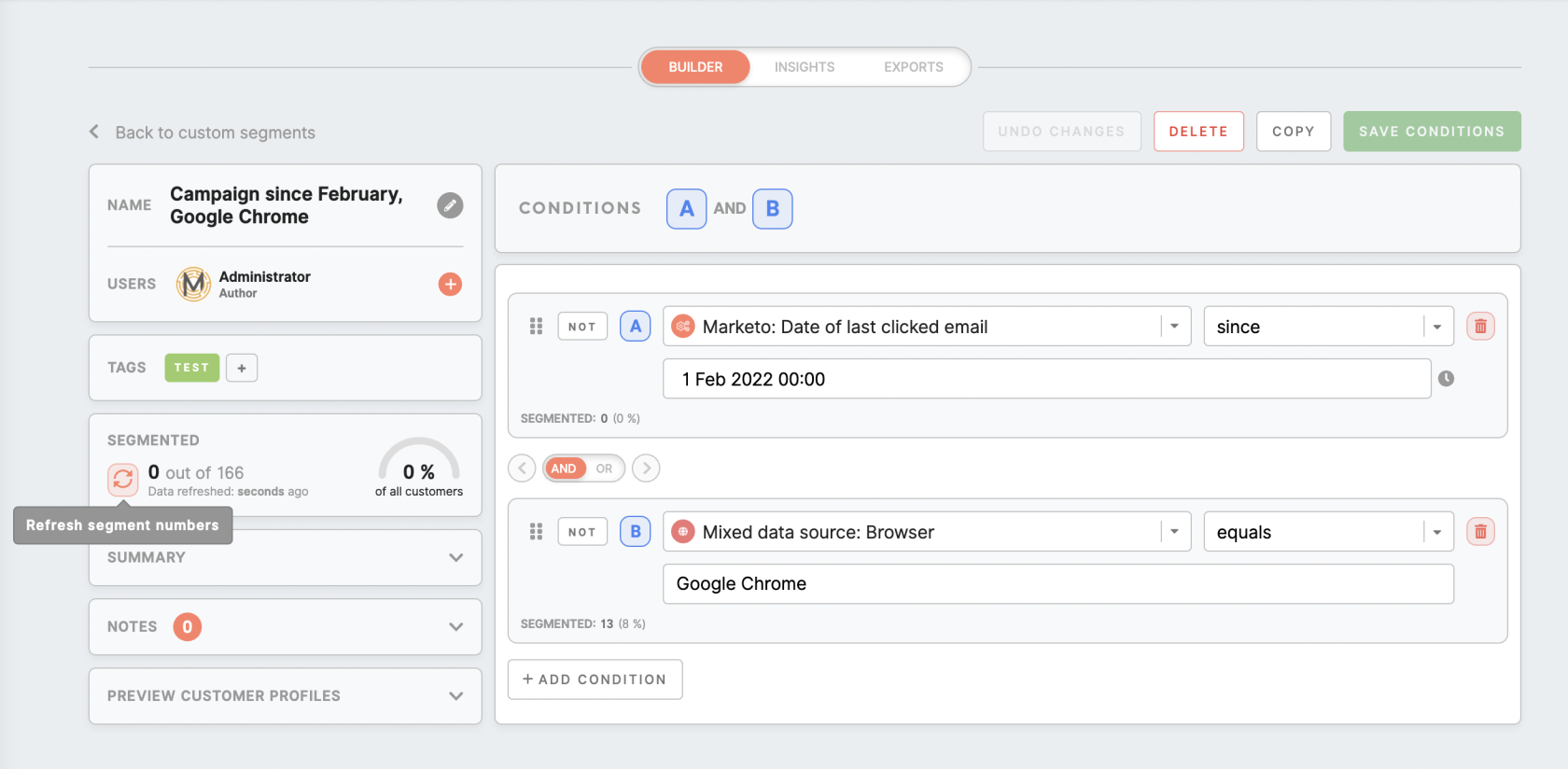Click the right arrow beside AND/OR toggle
Screen dimensions: 1568x769
[646, 468]
